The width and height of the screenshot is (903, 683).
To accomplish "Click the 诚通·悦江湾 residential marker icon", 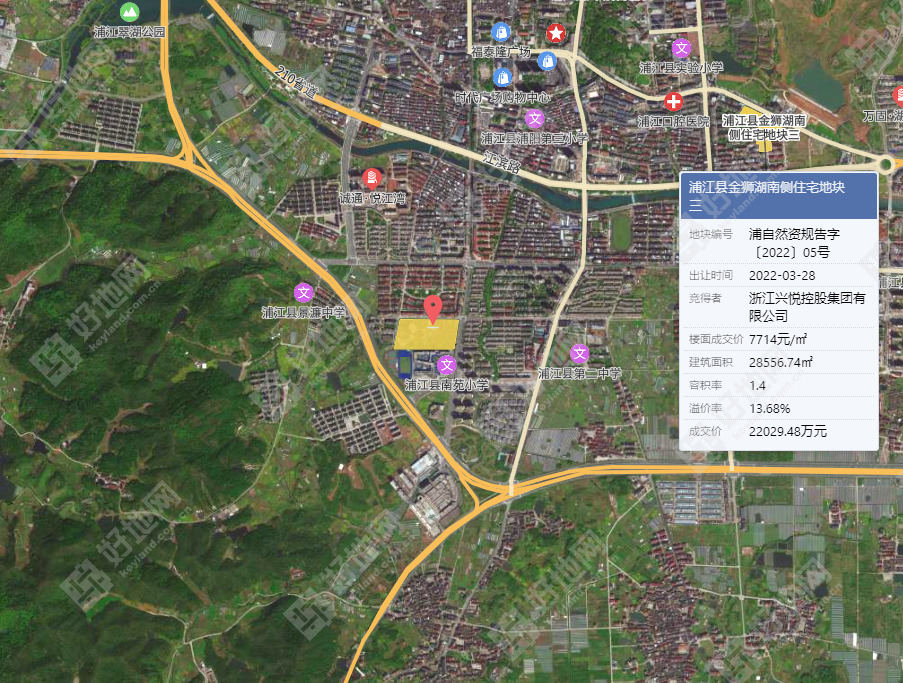I will click(x=372, y=179).
